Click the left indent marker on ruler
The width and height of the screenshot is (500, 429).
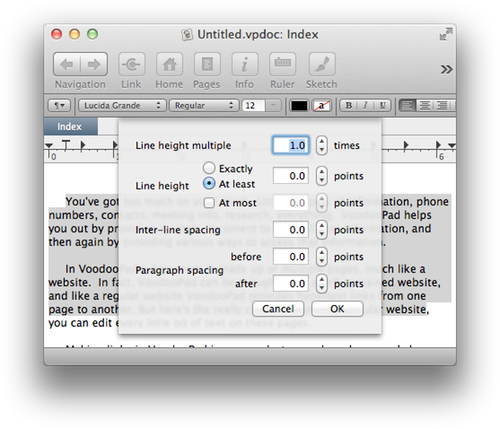pyautogui.click(x=49, y=146)
